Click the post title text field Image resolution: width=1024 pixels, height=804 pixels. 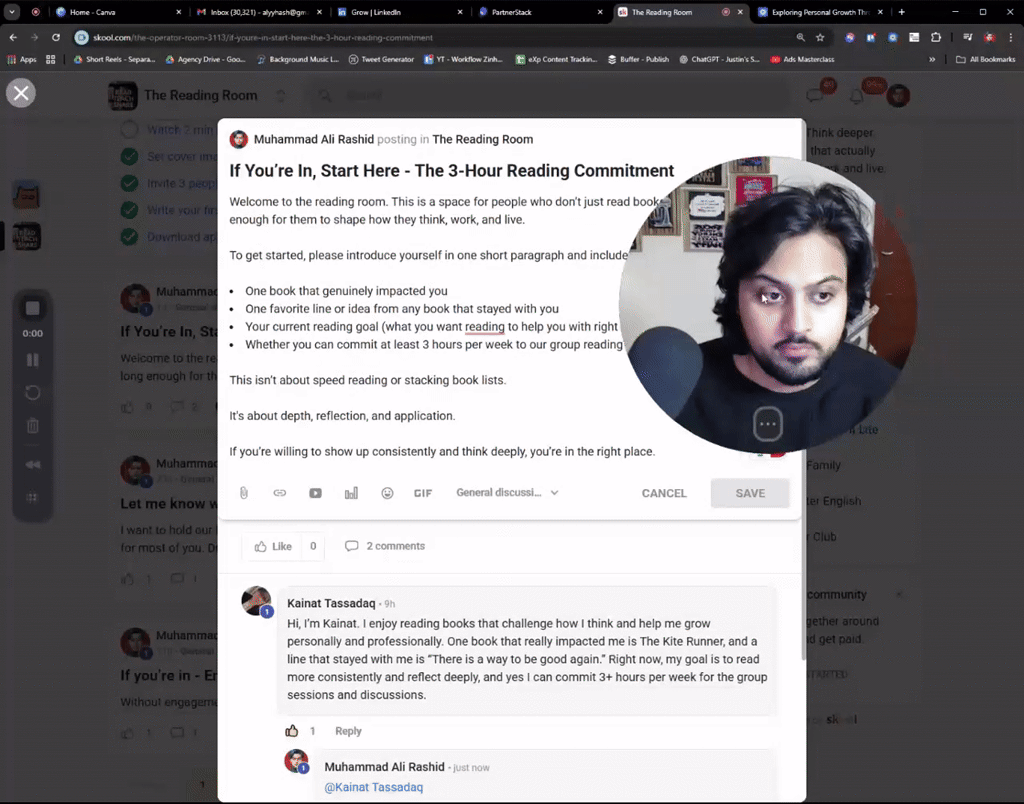click(x=451, y=171)
